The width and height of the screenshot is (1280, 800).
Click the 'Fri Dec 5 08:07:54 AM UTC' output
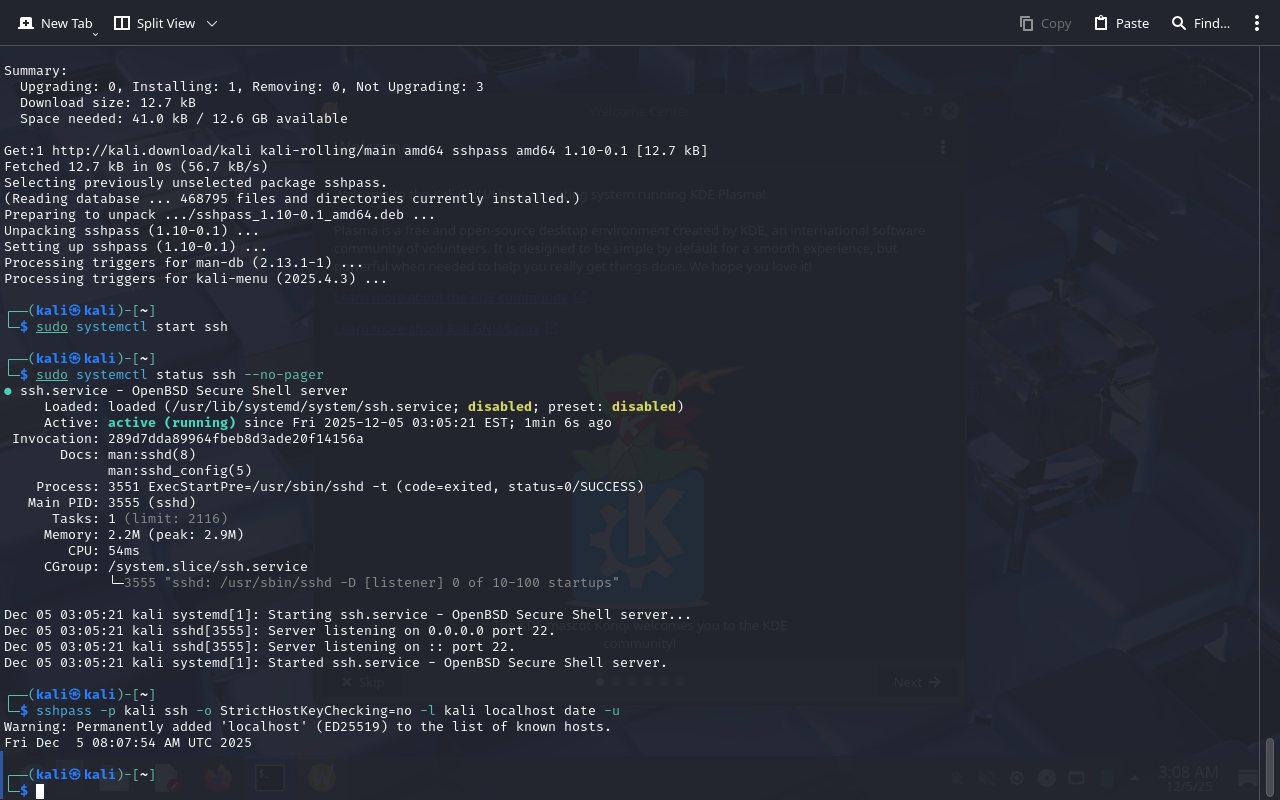[128, 743]
